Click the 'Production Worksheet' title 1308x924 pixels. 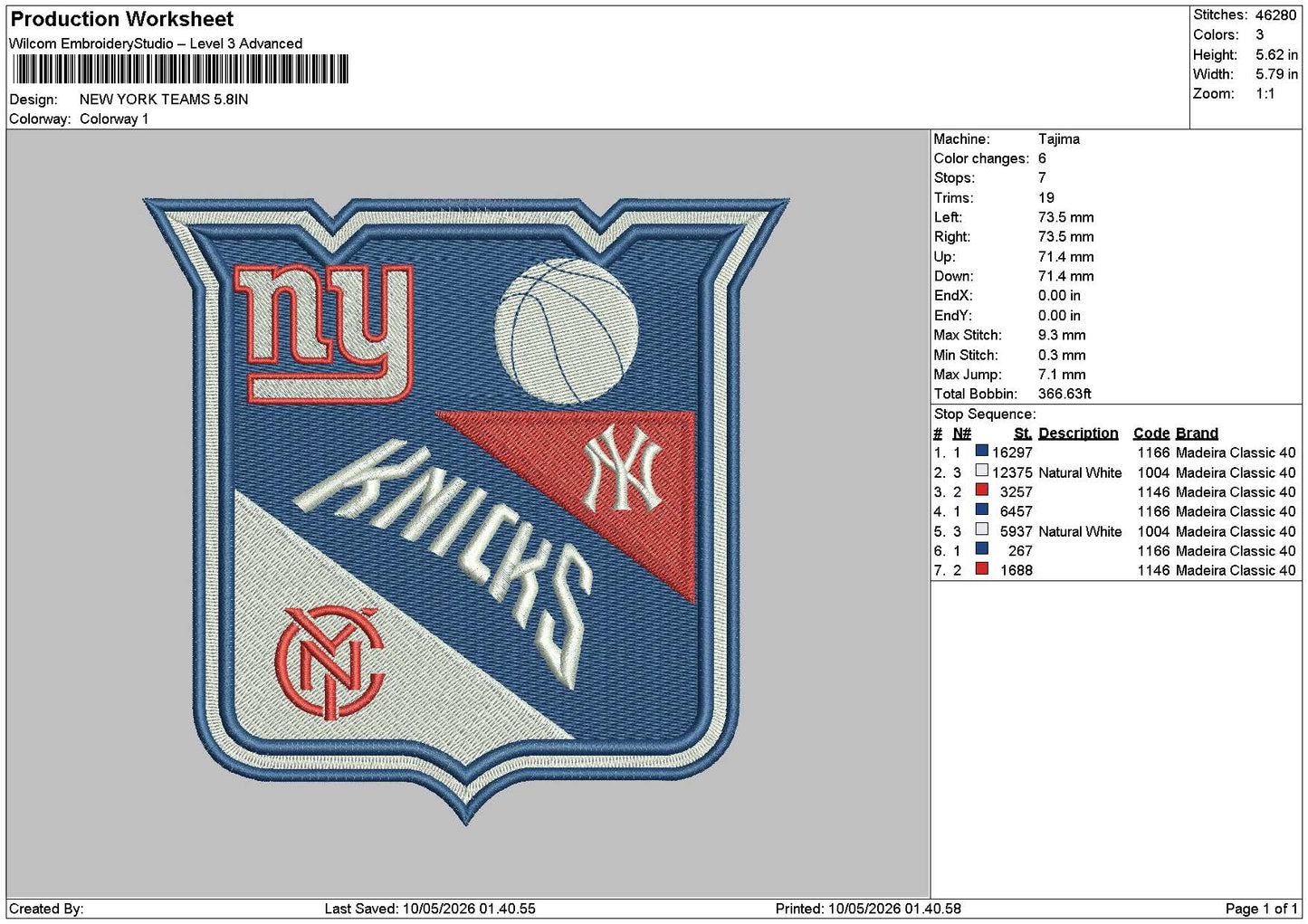[121, 19]
